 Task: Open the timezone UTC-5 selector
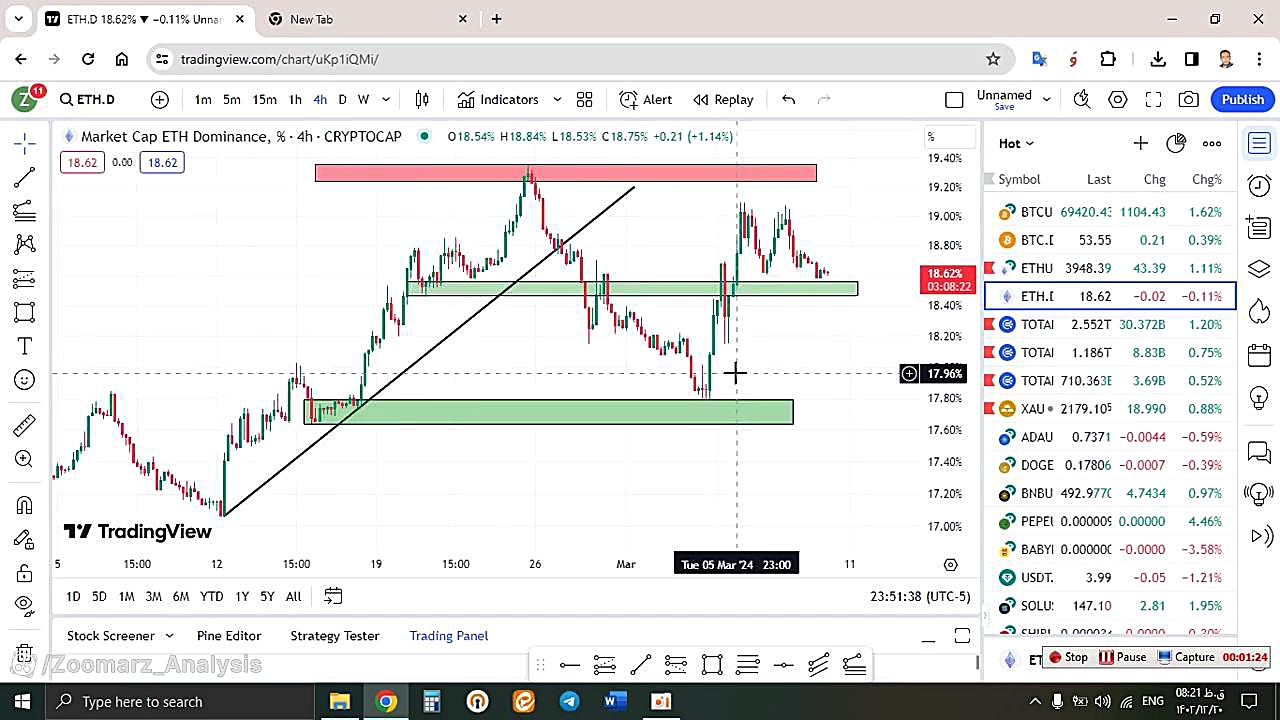click(920, 596)
